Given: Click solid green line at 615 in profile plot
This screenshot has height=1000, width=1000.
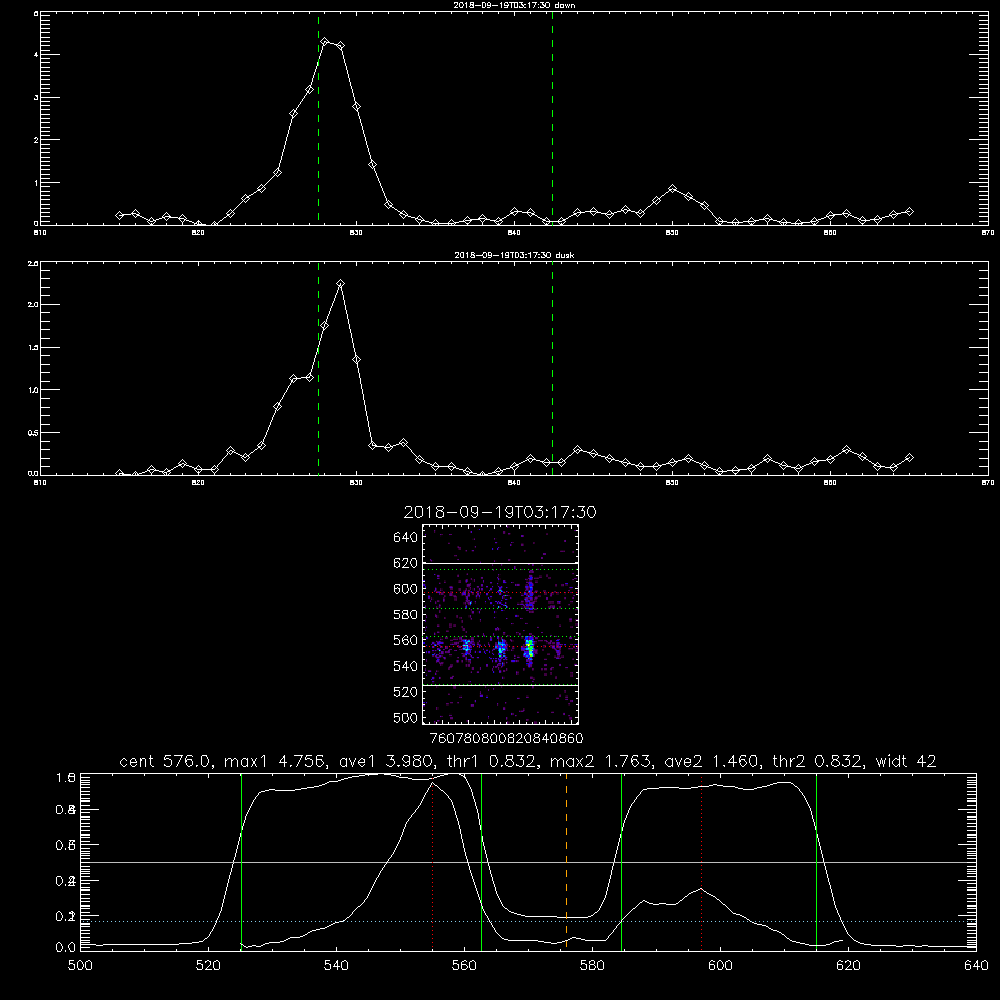Looking at the screenshot, I should pos(816,861).
